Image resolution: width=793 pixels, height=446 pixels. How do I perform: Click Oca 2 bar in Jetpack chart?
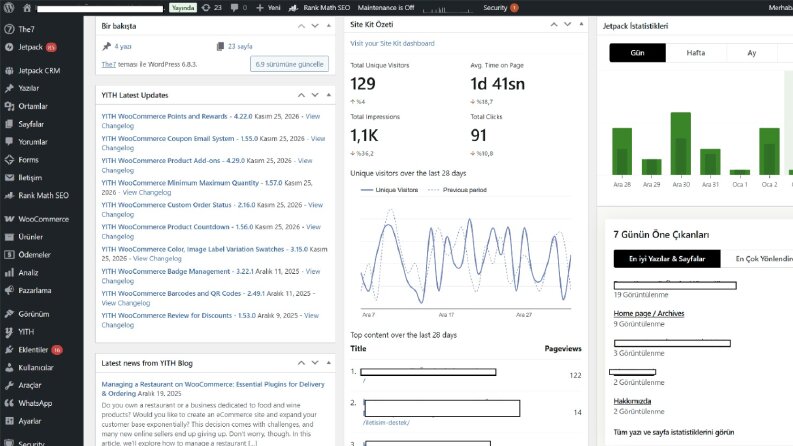click(x=769, y=151)
